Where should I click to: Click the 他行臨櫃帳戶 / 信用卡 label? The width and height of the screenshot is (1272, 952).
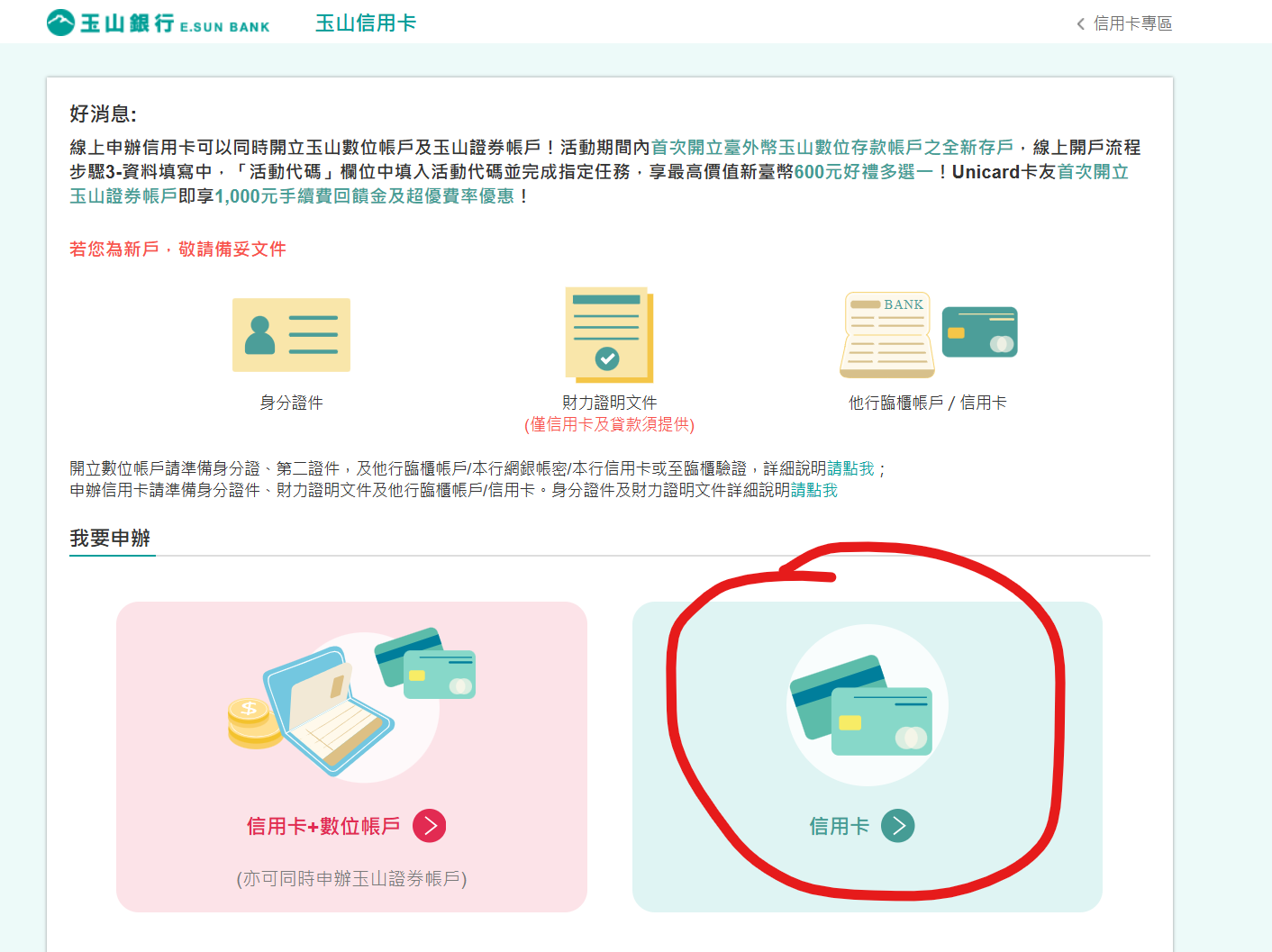(927, 403)
